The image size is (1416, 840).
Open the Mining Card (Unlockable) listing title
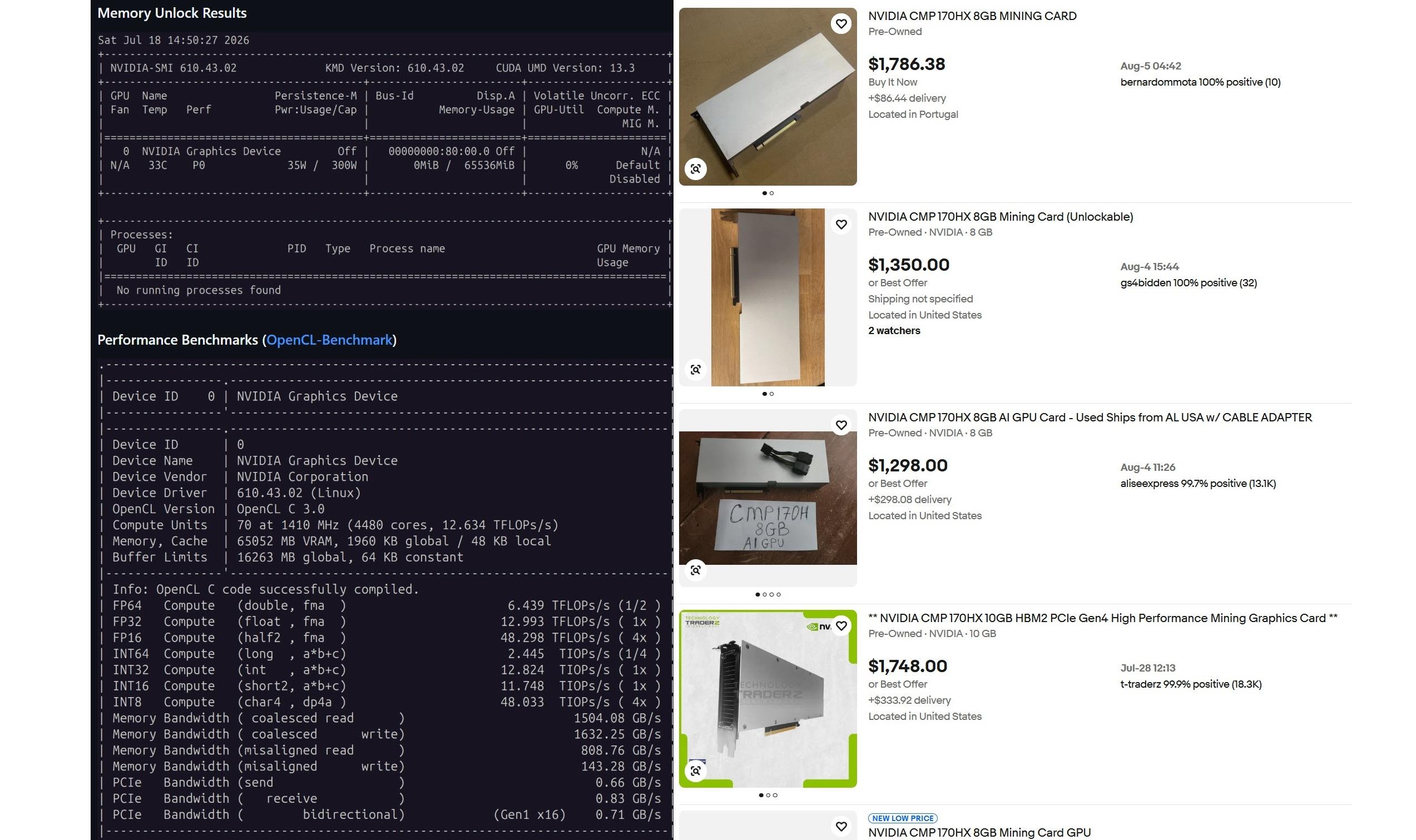(1001, 217)
